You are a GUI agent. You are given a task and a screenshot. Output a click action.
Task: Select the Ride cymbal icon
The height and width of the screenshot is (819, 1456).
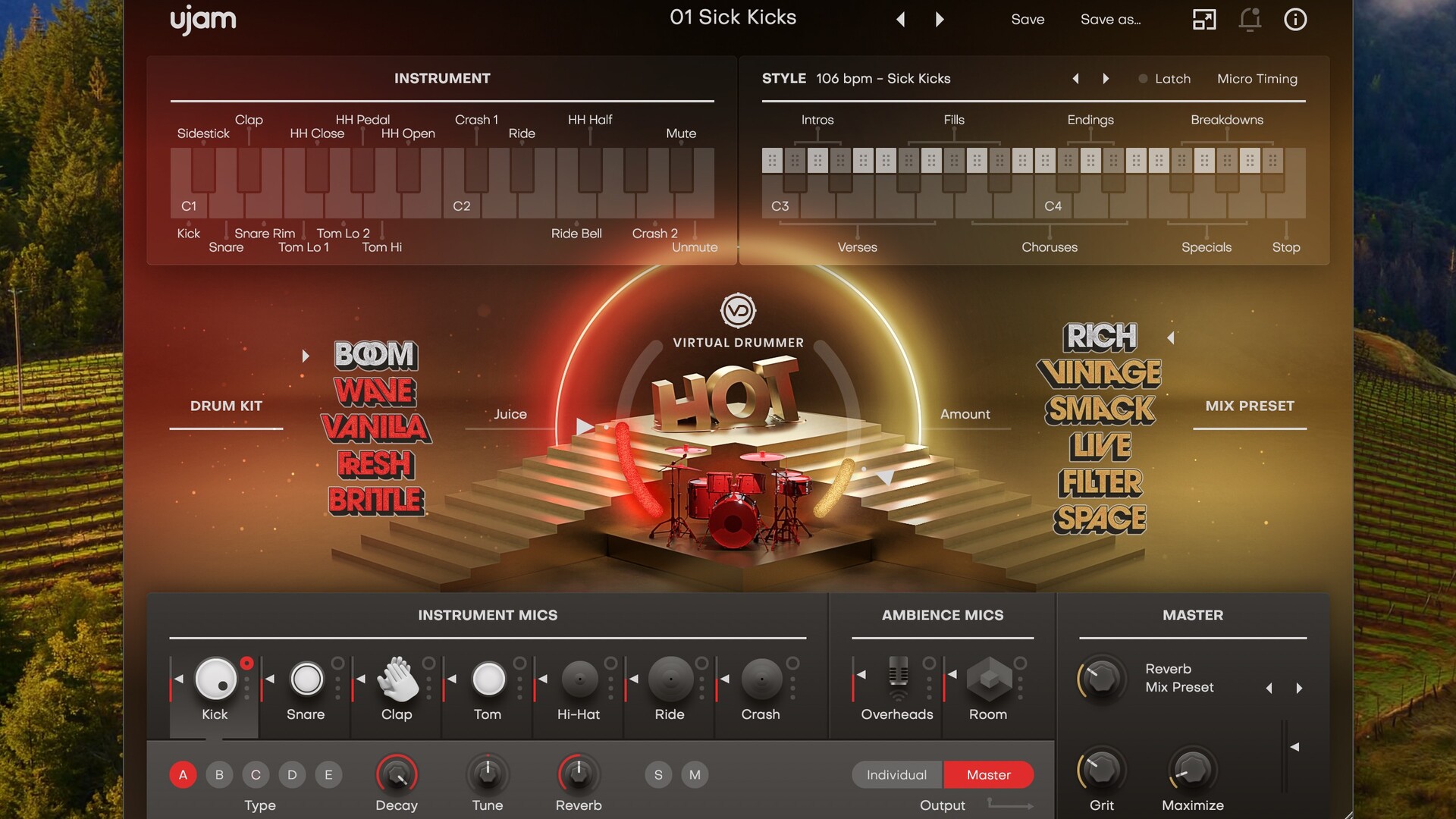click(670, 679)
